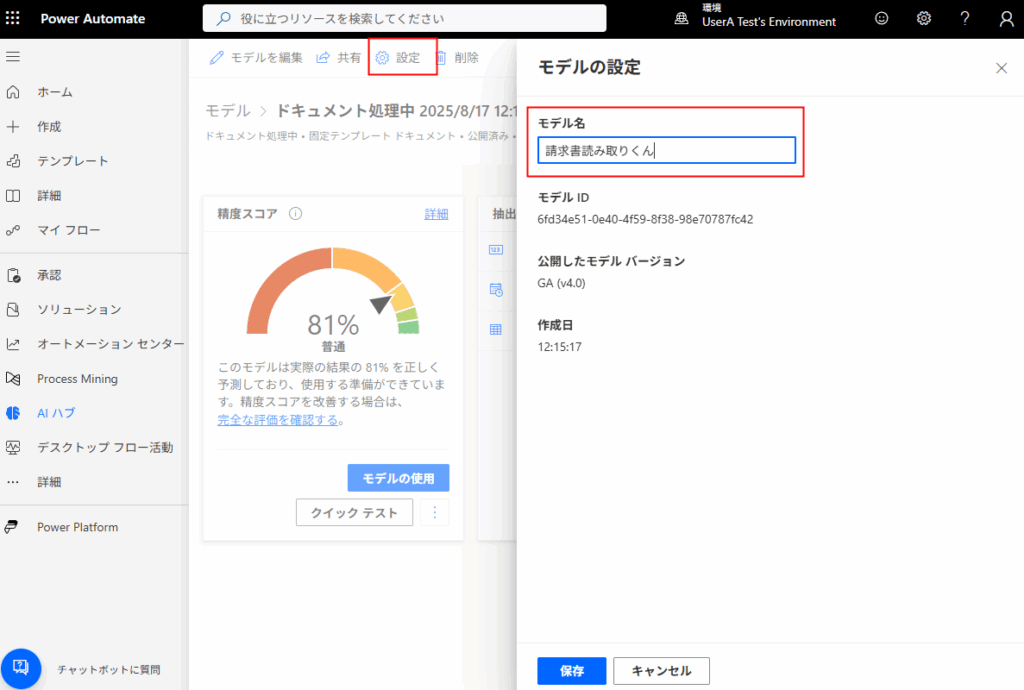Collapse the left navigation hamburger menu
The height and width of the screenshot is (690, 1024).
[13, 57]
